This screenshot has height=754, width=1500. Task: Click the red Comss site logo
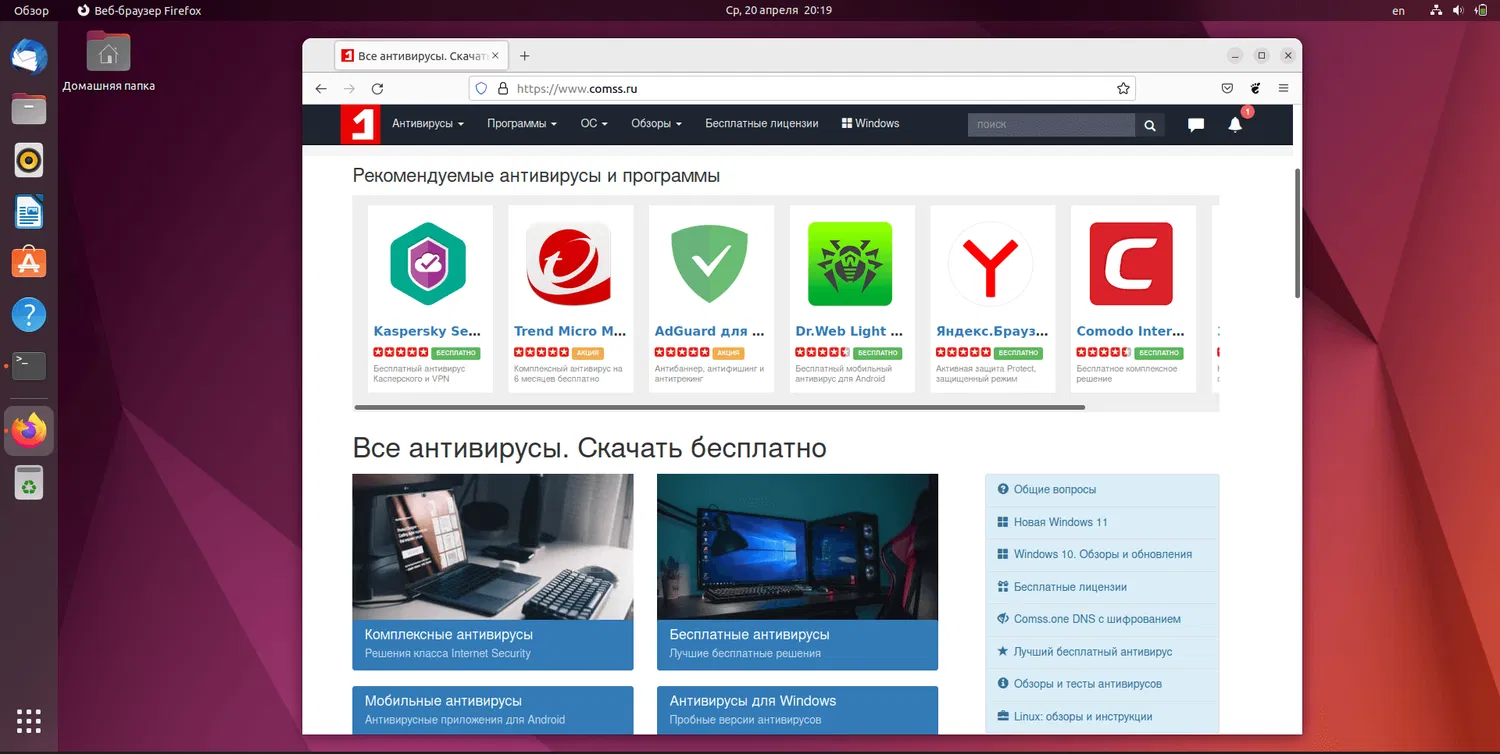coord(360,124)
